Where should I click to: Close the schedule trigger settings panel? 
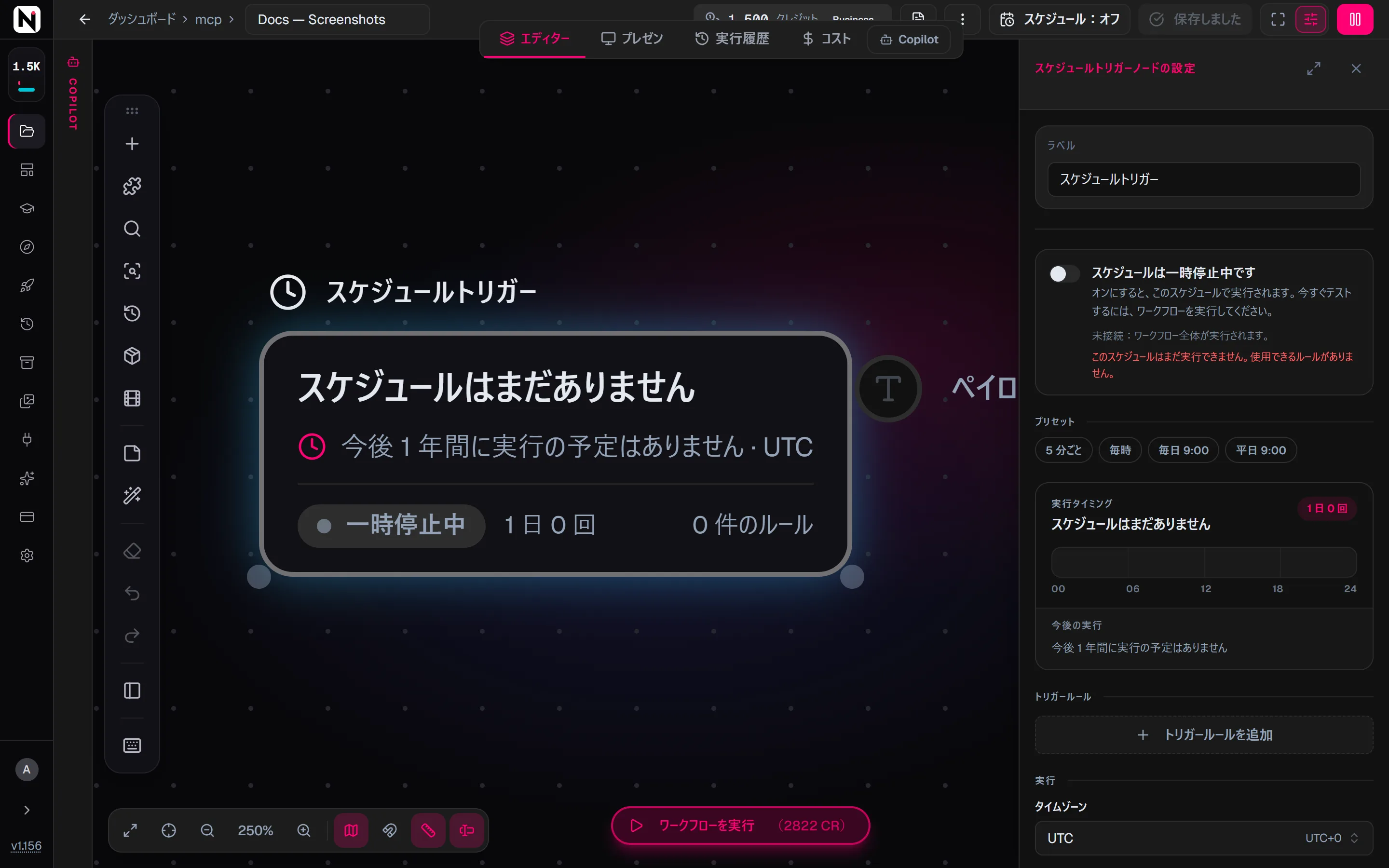point(1356,68)
